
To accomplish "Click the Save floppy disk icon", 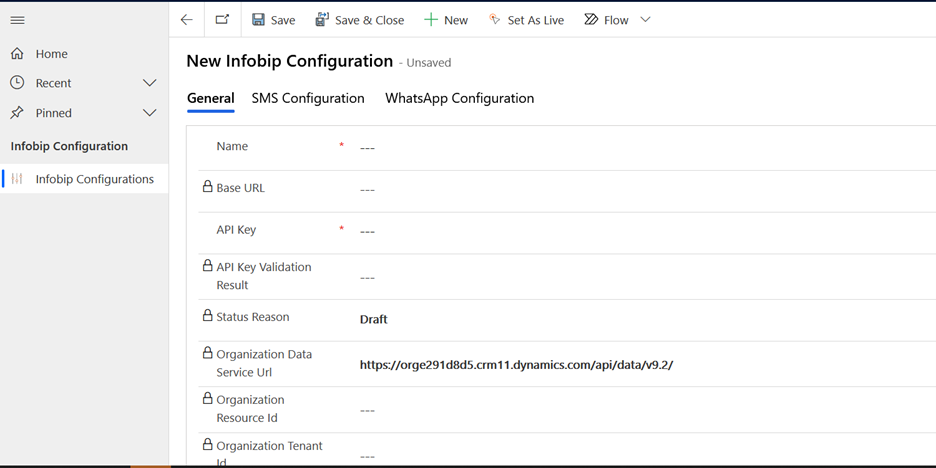I will [x=259, y=20].
